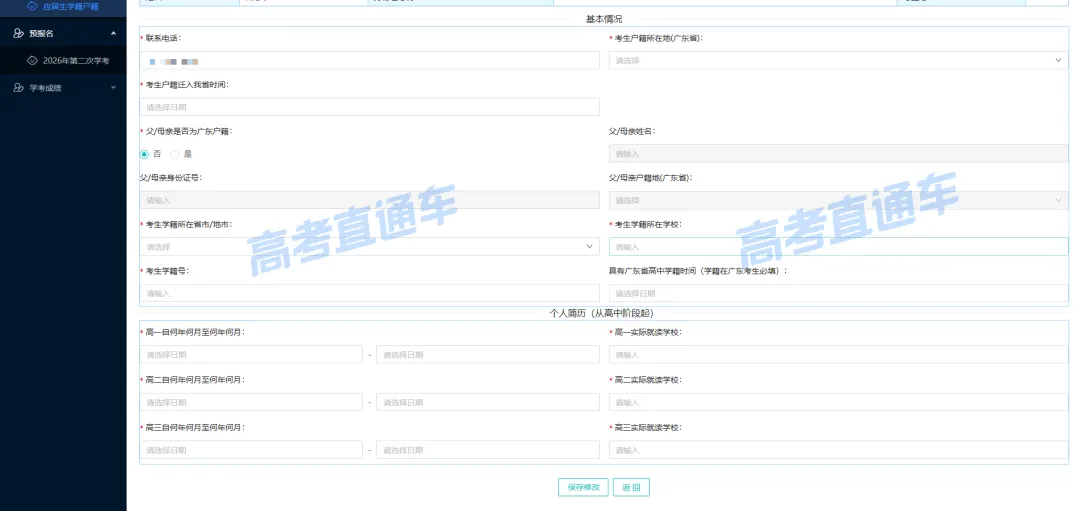Image resolution: width=1080 pixels, height=511 pixels.
Task: Pick the 高三 start date field
Action: click(x=251, y=450)
